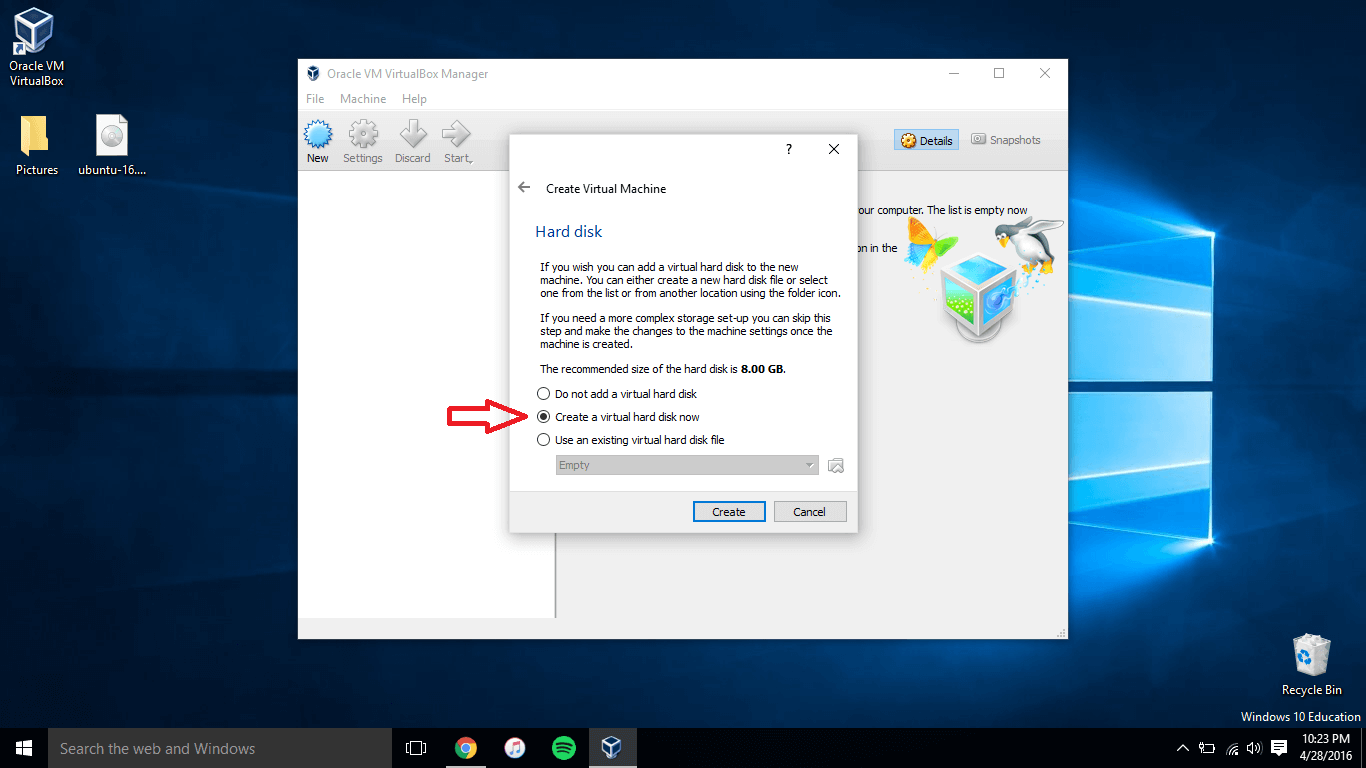
Task: Maximize the VirtualBox Manager window
Action: click(x=999, y=73)
